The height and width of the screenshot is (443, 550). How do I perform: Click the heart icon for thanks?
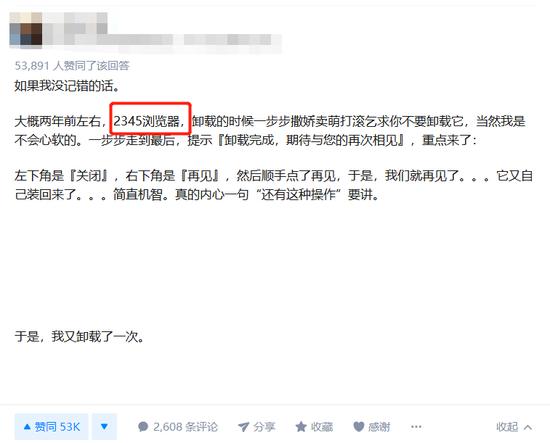[x=358, y=427]
